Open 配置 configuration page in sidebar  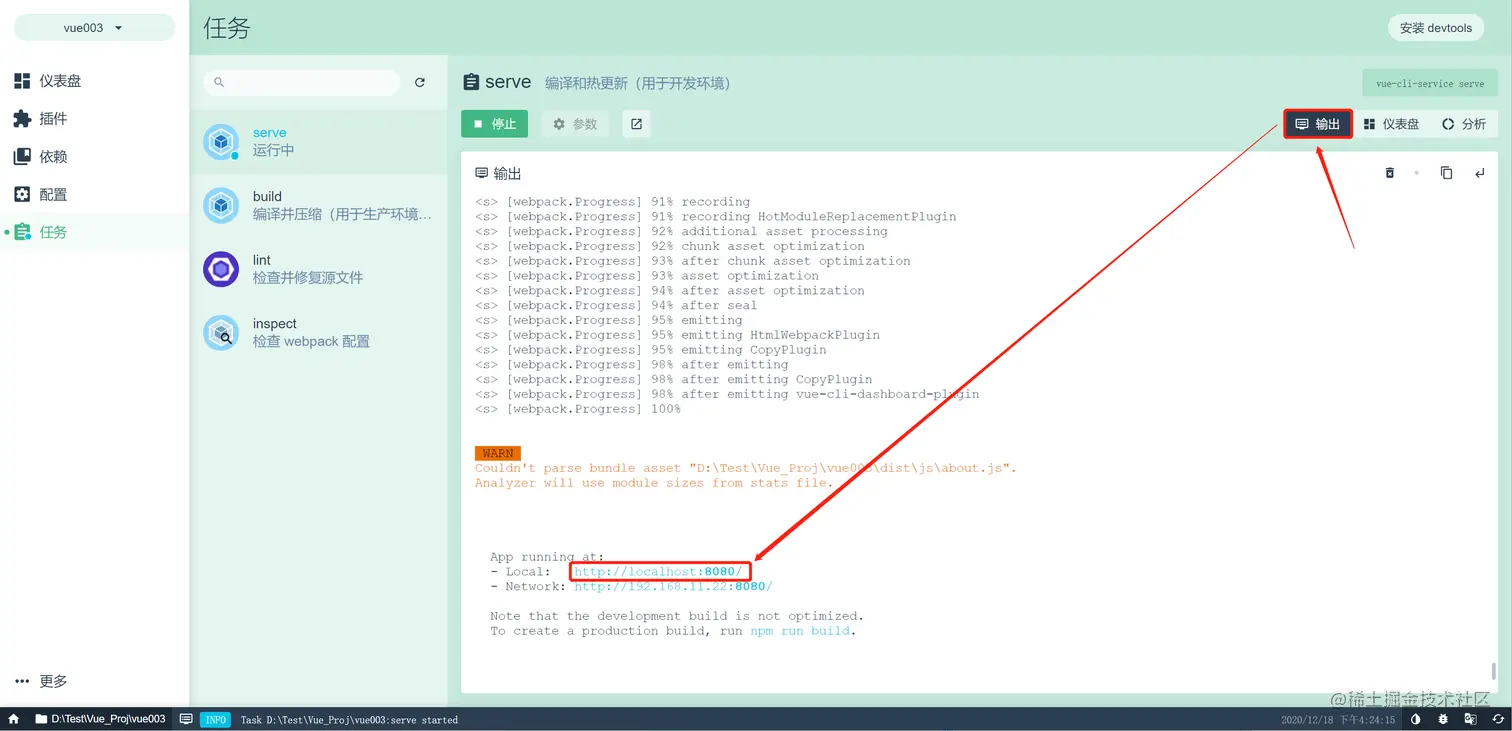click(x=94, y=195)
